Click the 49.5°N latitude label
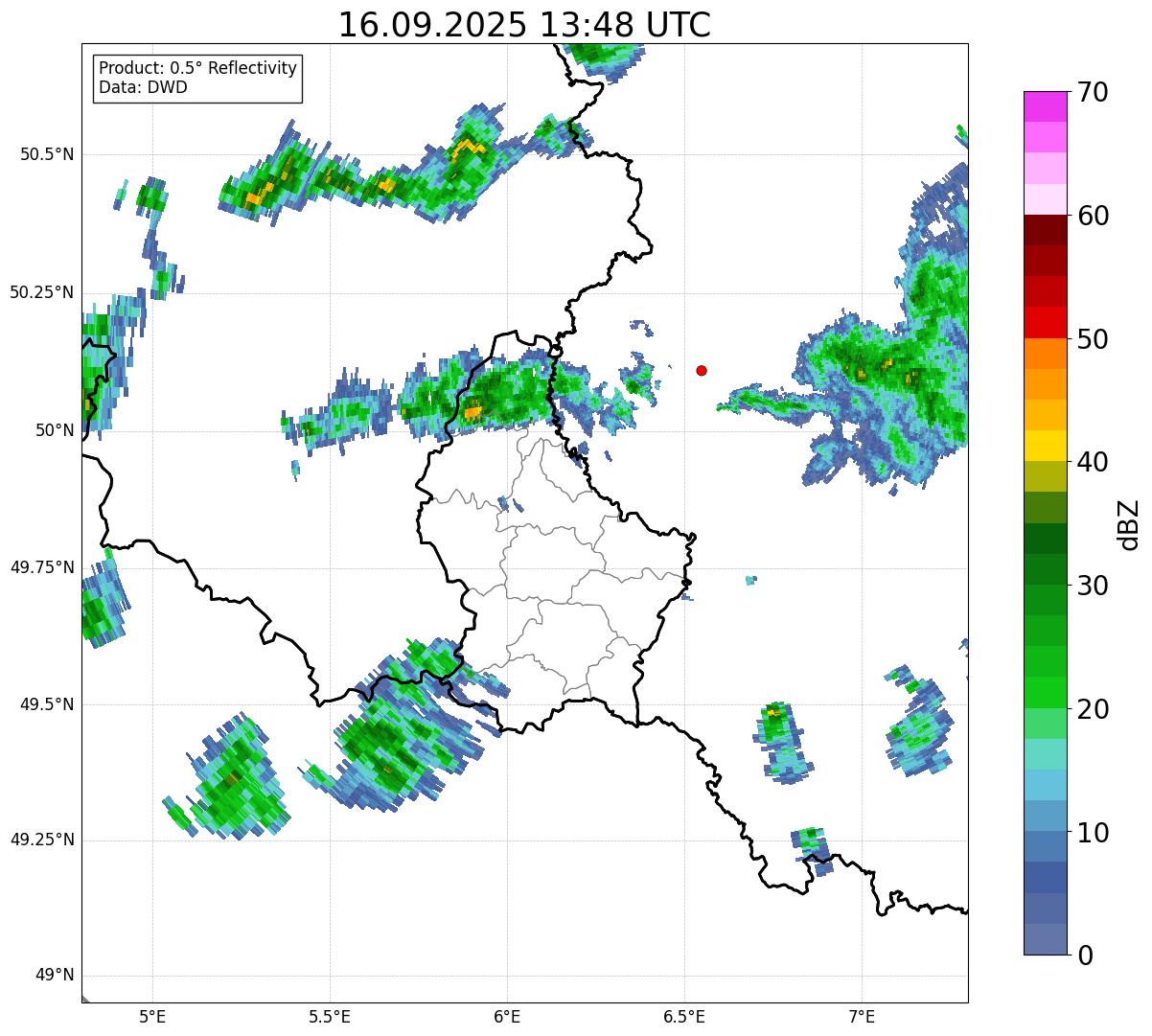The image size is (1152, 1036). click(48, 704)
